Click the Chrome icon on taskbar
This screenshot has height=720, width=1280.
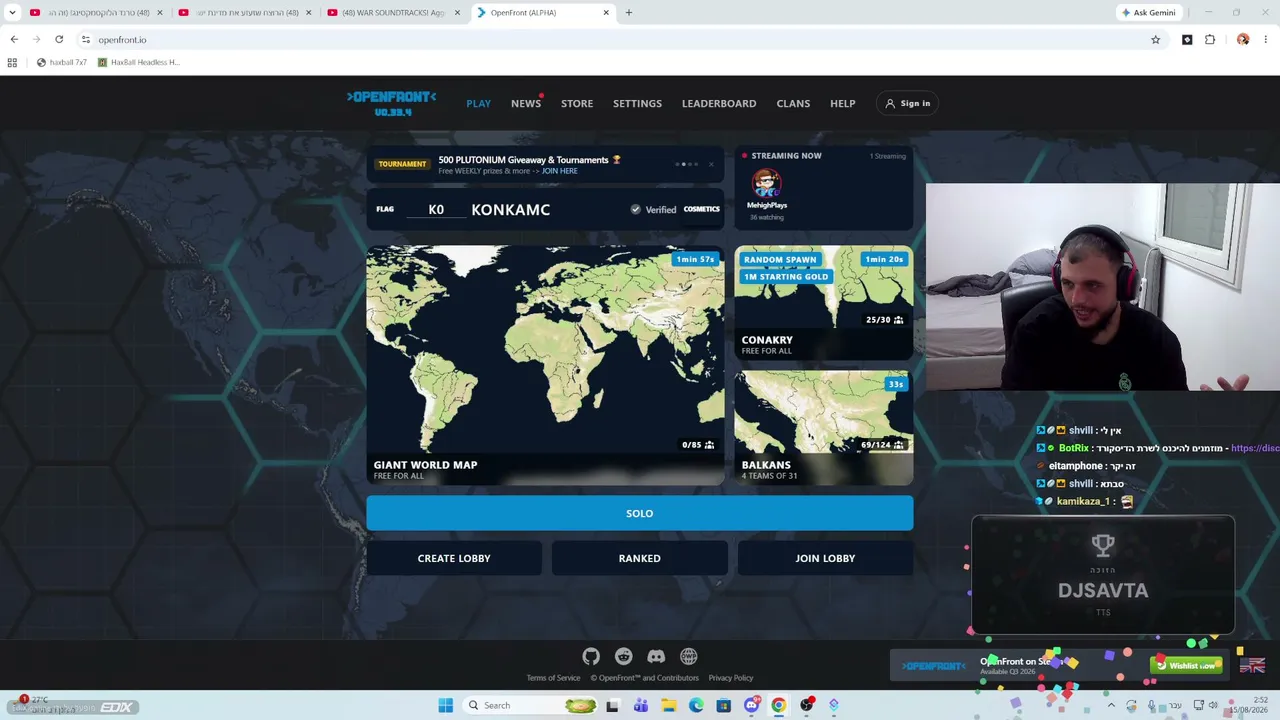click(778, 705)
